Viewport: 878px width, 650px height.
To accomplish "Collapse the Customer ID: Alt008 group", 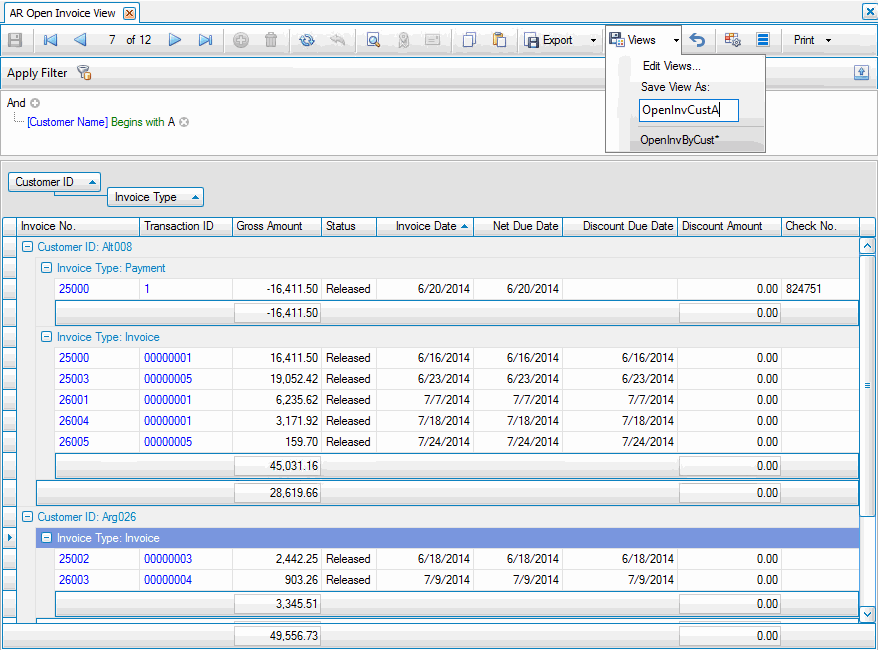I will pos(27,247).
